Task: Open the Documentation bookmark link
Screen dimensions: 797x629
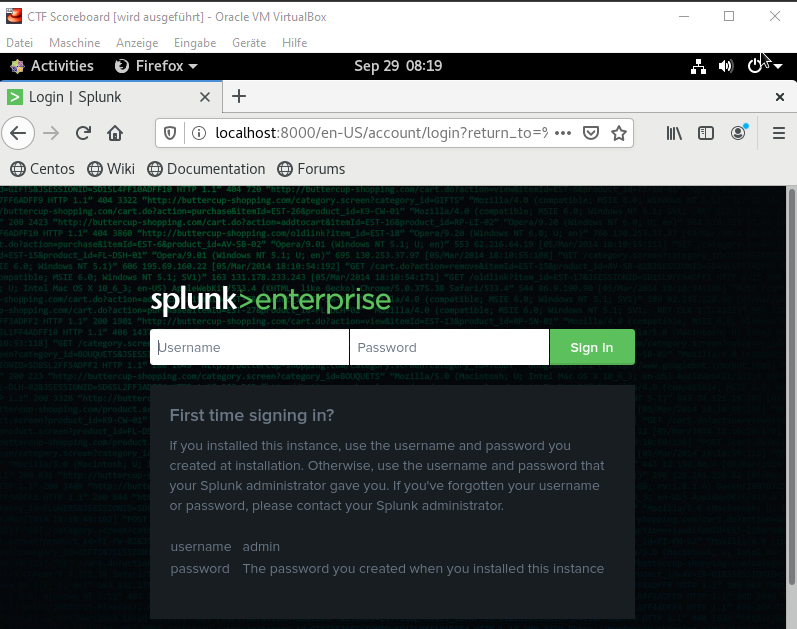Action: coord(206,169)
